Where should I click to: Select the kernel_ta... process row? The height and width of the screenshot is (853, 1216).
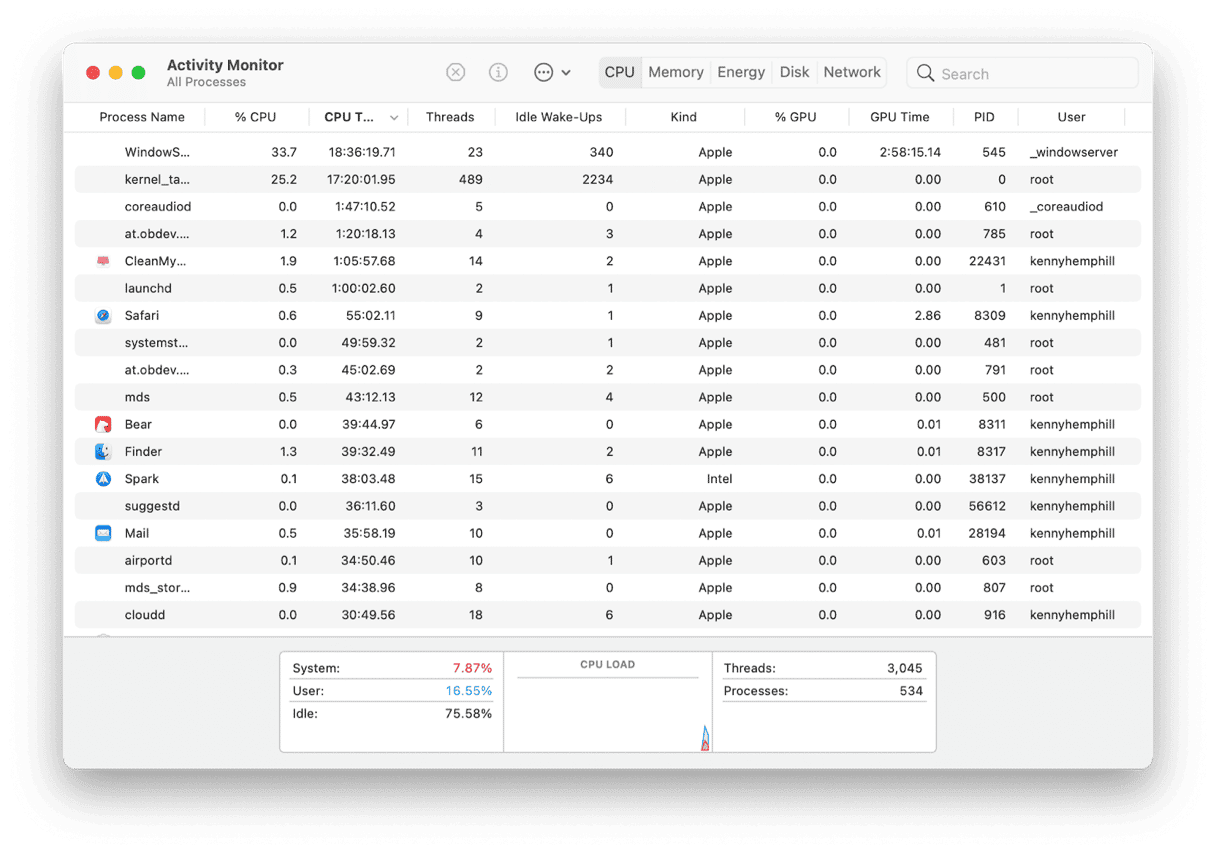[607, 180]
